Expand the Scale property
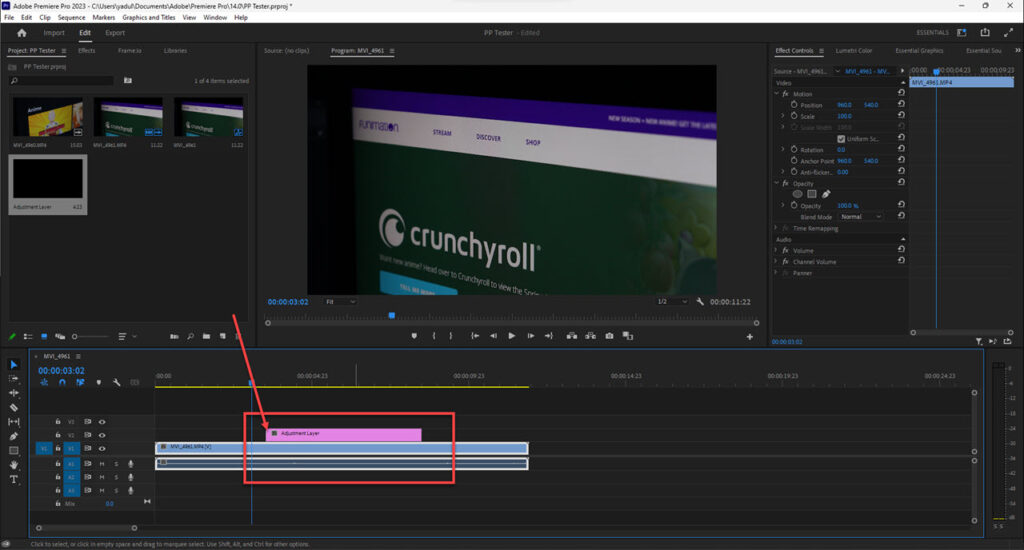This screenshot has height=550, width=1024. point(783,116)
